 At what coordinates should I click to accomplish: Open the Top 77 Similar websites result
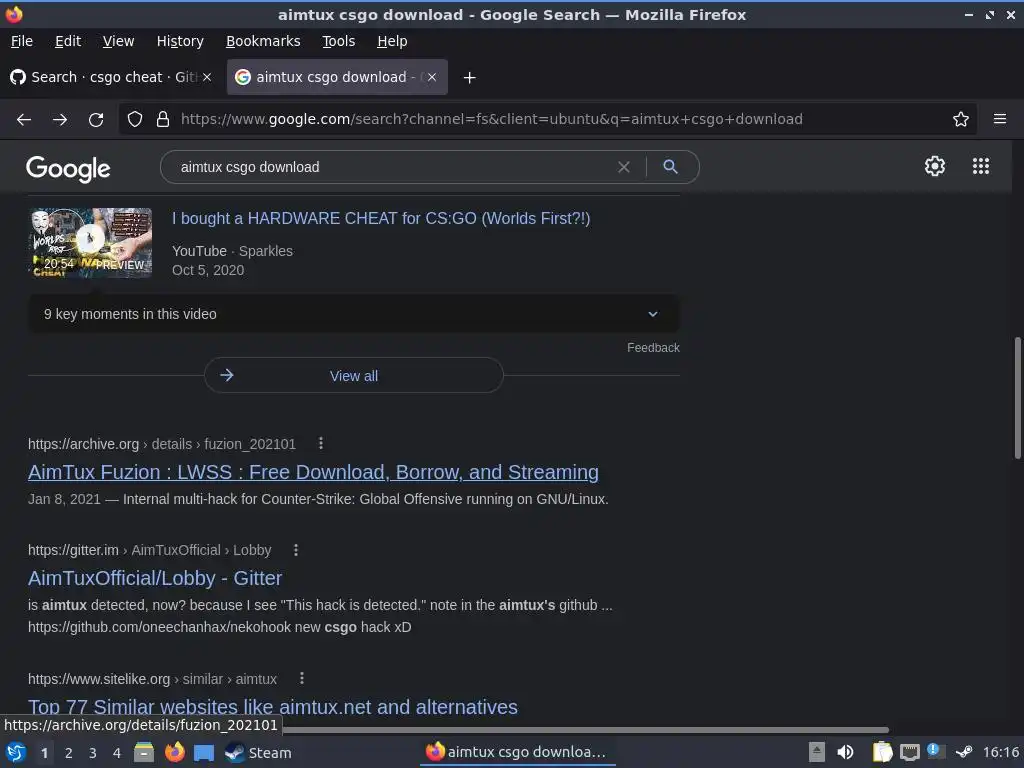coord(273,707)
